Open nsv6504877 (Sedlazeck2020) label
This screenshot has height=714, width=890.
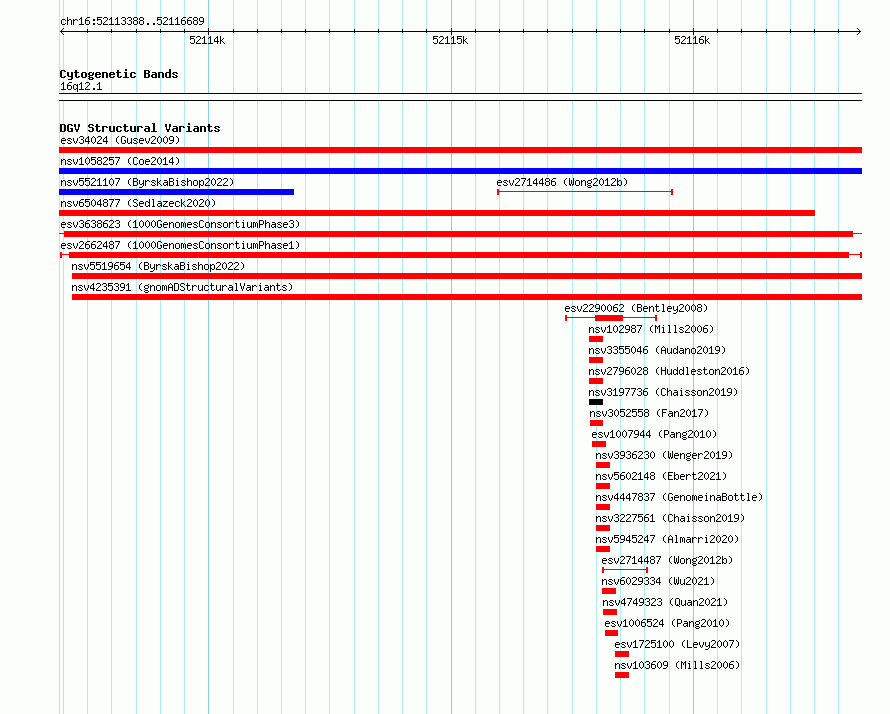click(138, 203)
